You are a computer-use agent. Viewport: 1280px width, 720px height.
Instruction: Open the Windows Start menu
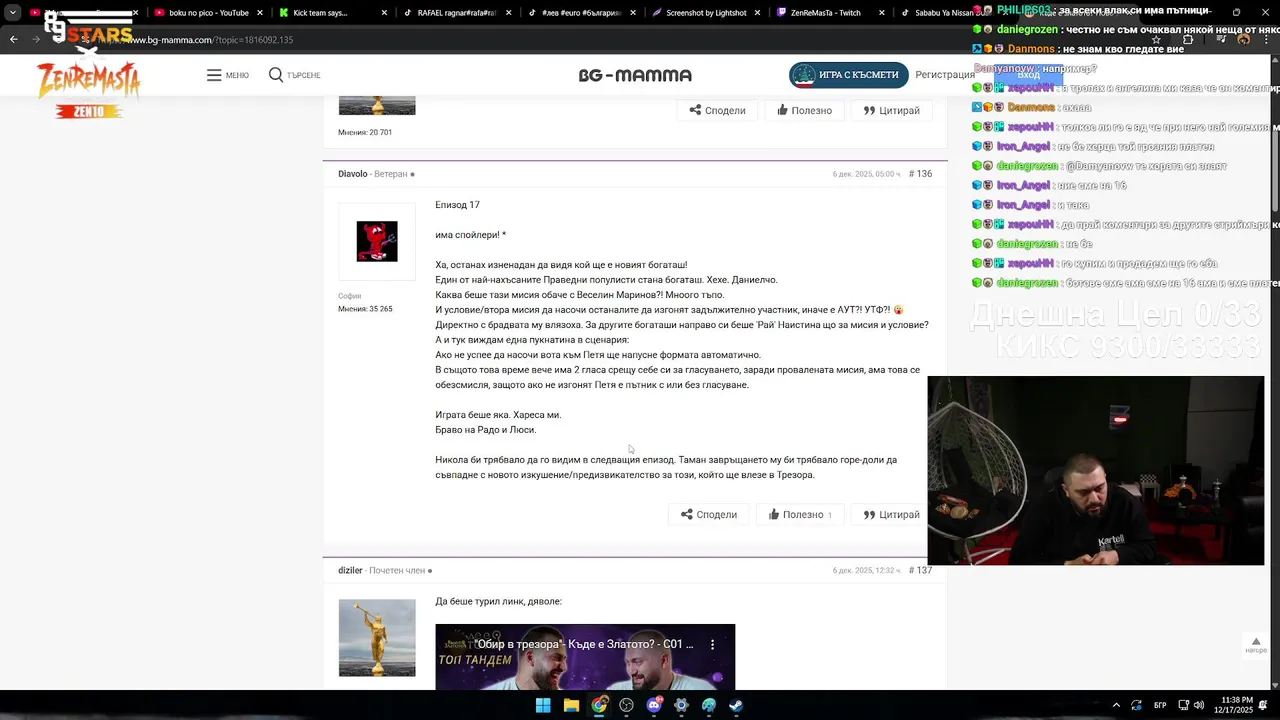(543, 705)
